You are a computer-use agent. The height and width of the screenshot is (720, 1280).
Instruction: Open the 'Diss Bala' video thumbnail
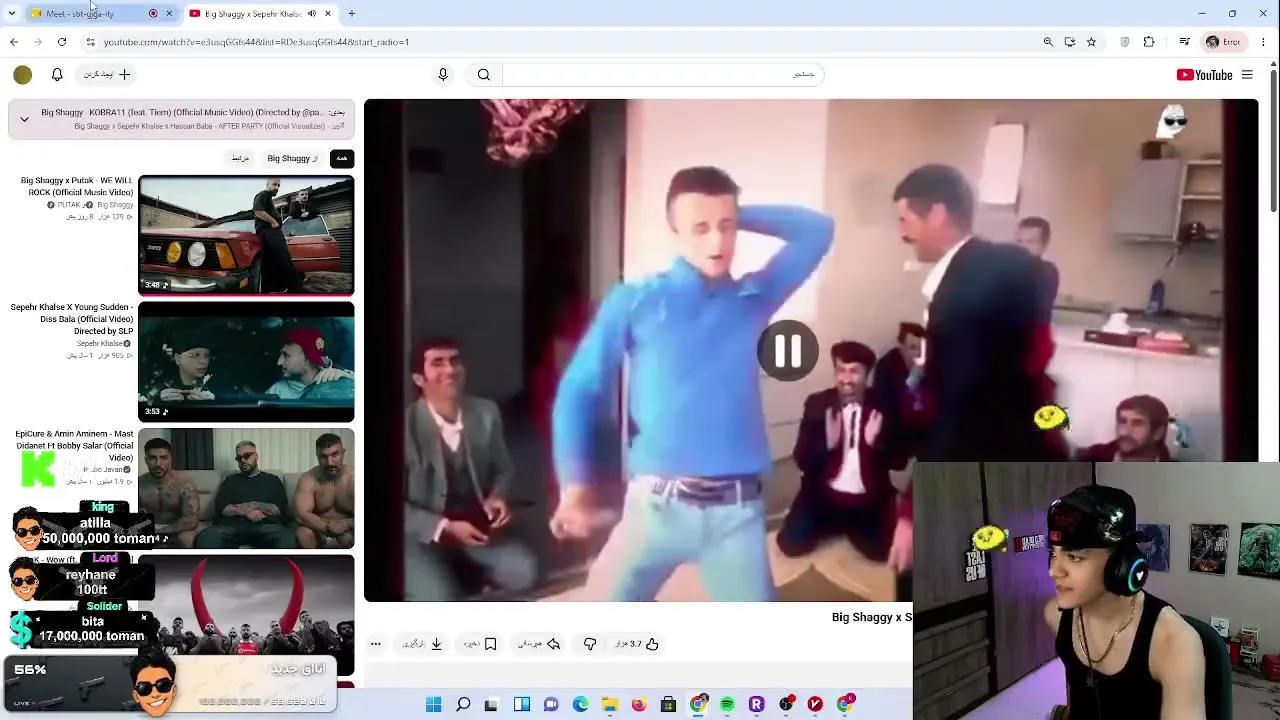tap(246, 361)
